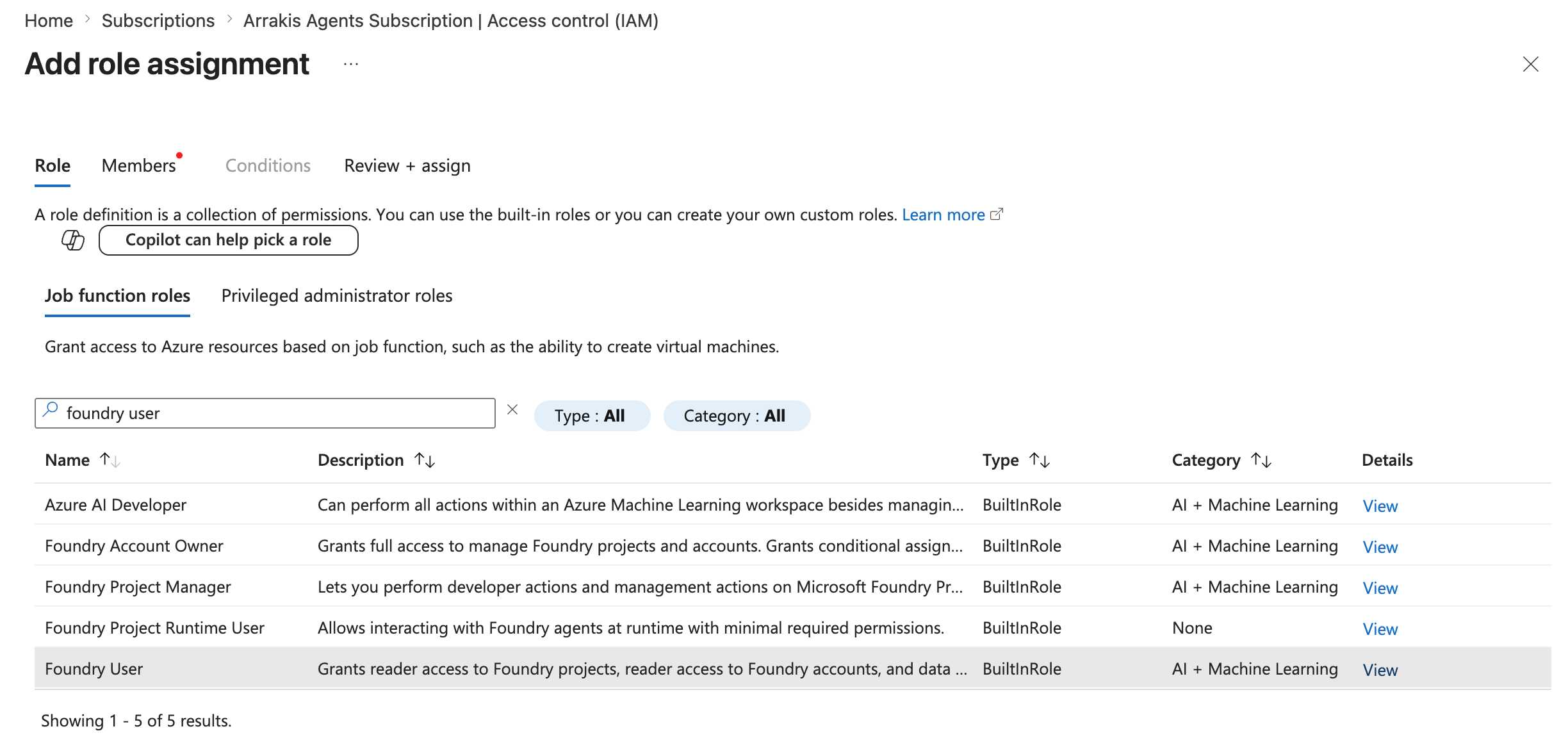Select the Azure AI Developer role
Screen dimensions: 1568x747
click(115, 505)
